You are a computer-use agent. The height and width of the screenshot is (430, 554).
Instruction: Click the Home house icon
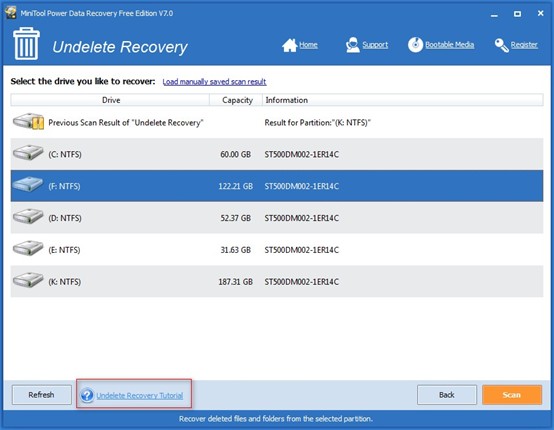[289, 45]
